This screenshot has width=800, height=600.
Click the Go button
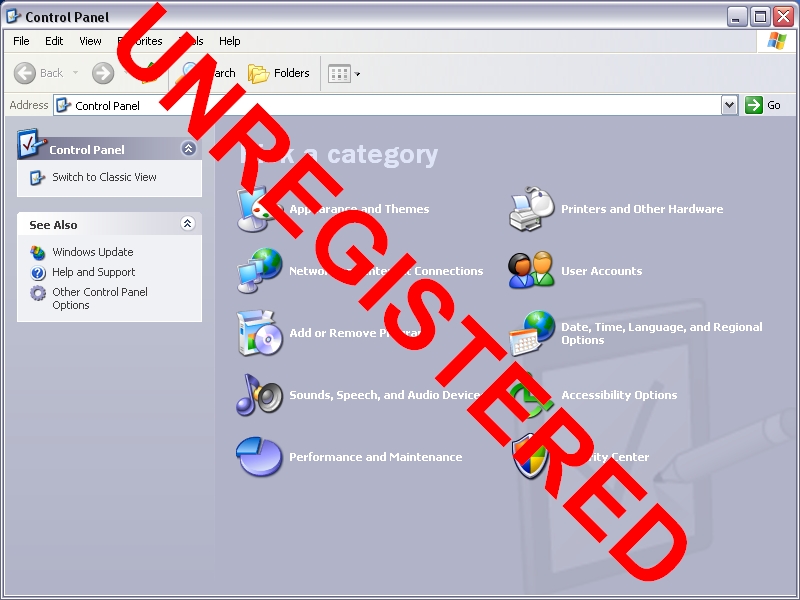(x=763, y=105)
